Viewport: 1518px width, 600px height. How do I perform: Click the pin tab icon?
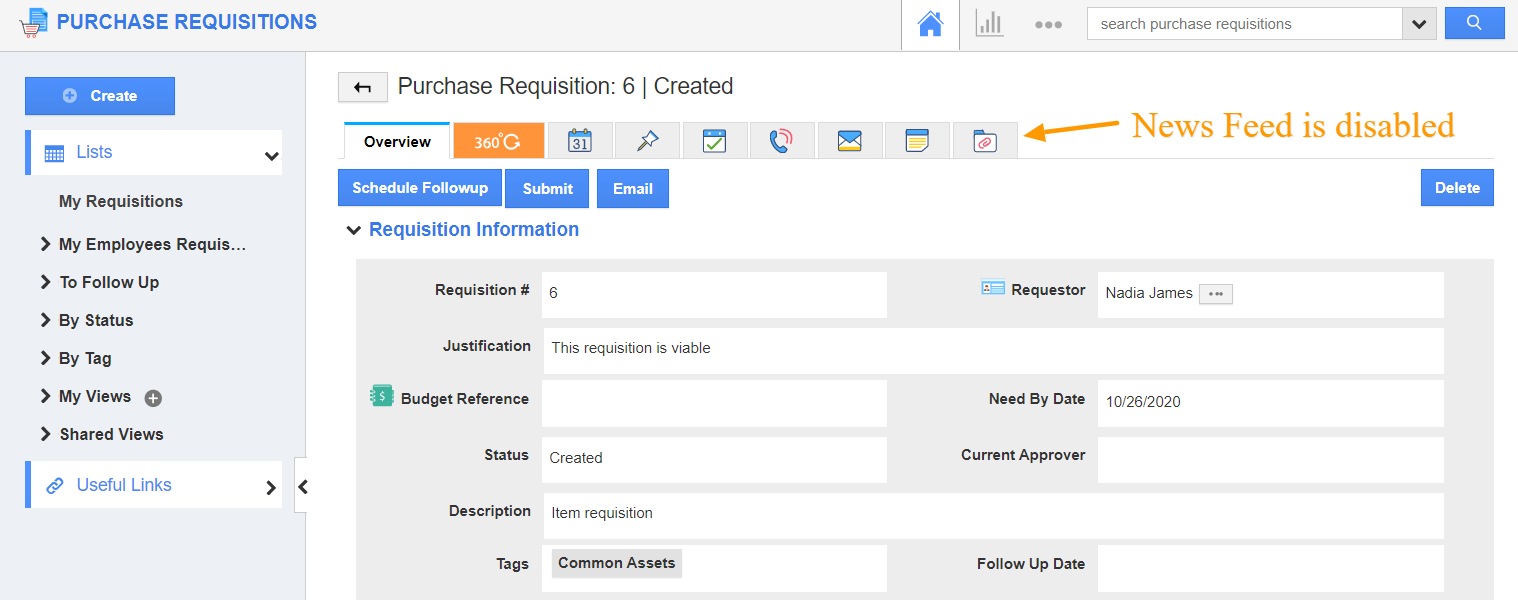(x=647, y=140)
